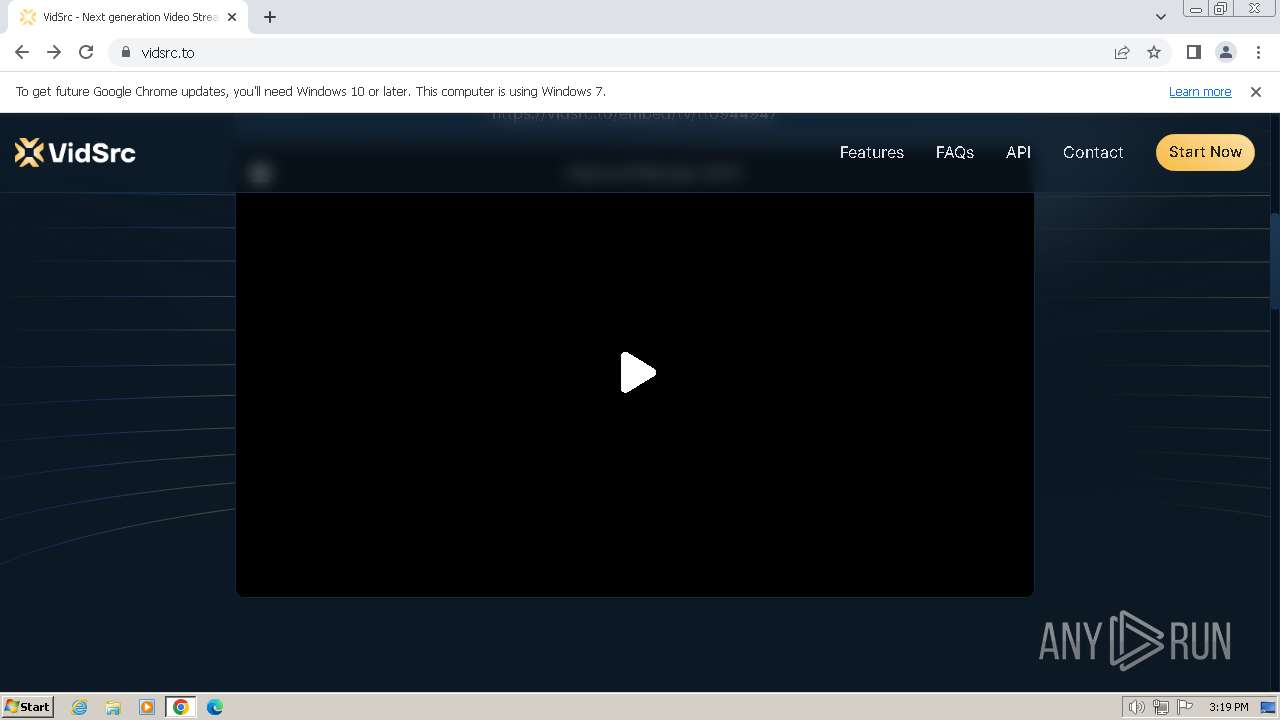Viewport: 1280px width, 720px height.
Task: Go to the API page link
Action: [1018, 152]
